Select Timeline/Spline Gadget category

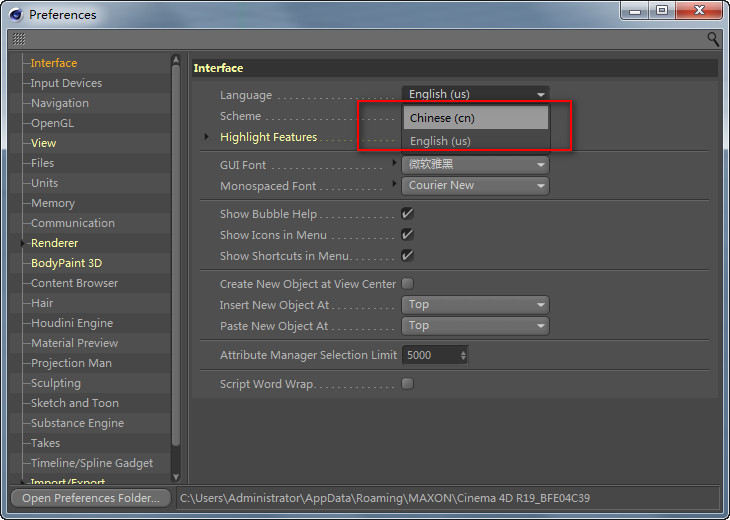click(x=92, y=463)
